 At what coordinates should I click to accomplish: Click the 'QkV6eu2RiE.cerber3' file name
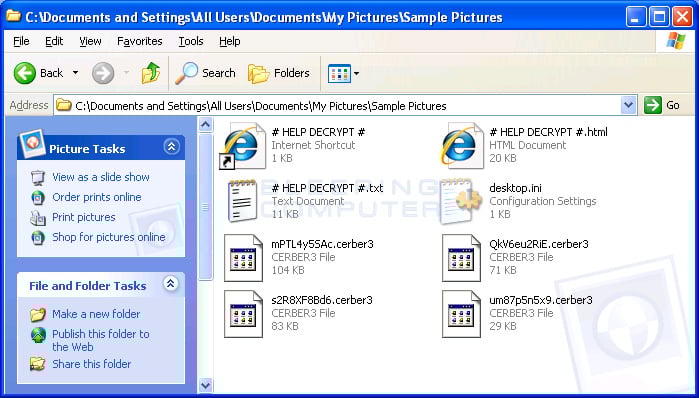click(x=539, y=244)
